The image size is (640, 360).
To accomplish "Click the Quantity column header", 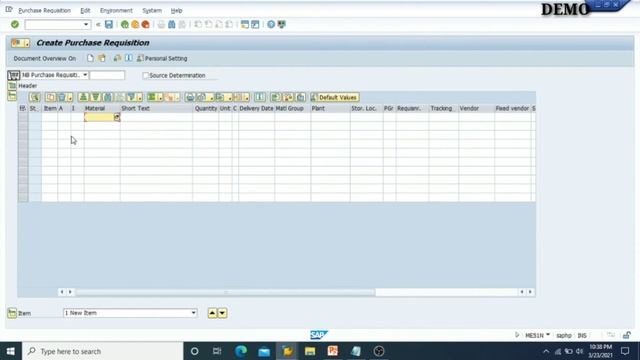I will click(x=206, y=108).
